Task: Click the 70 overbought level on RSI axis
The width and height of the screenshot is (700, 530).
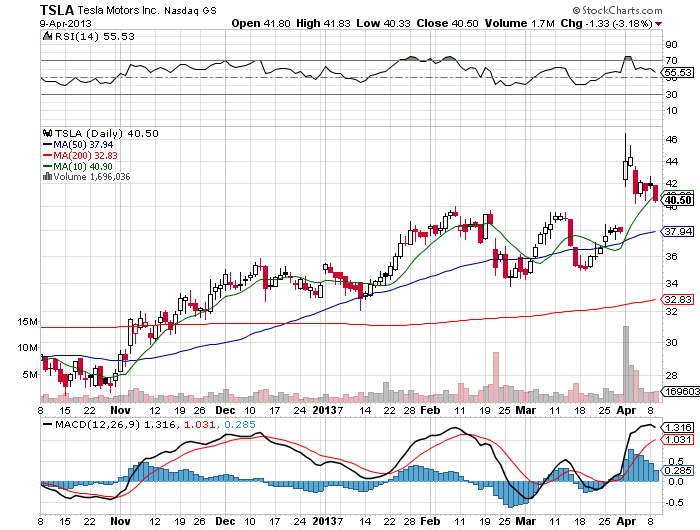Action: tap(671, 60)
